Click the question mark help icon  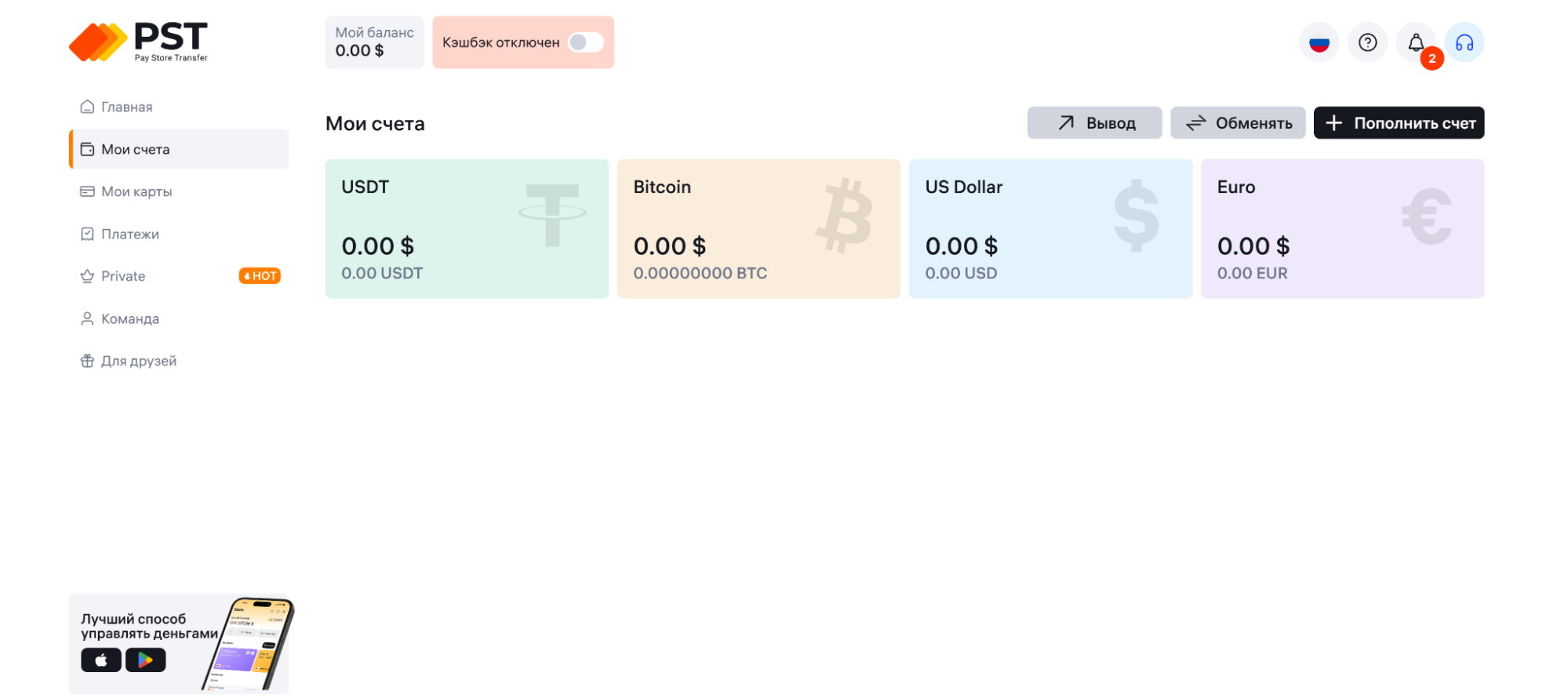tap(1367, 42)
